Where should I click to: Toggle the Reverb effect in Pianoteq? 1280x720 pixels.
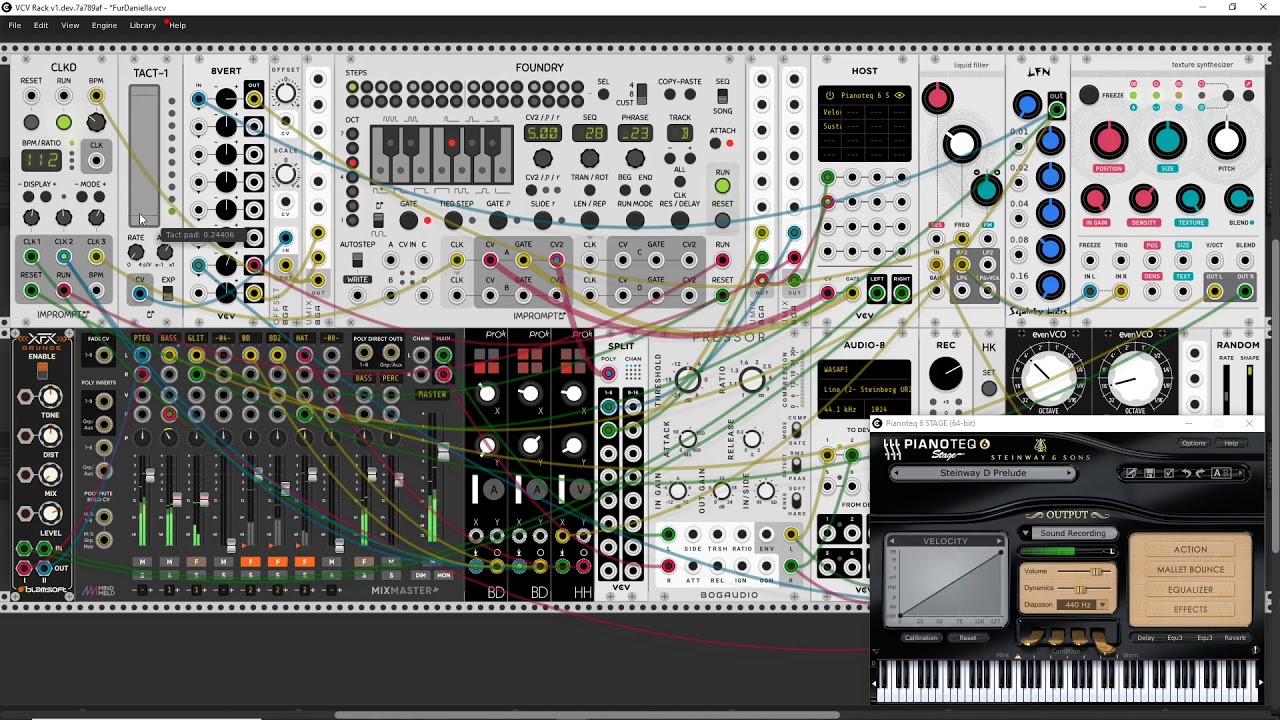coord(1235,638)
